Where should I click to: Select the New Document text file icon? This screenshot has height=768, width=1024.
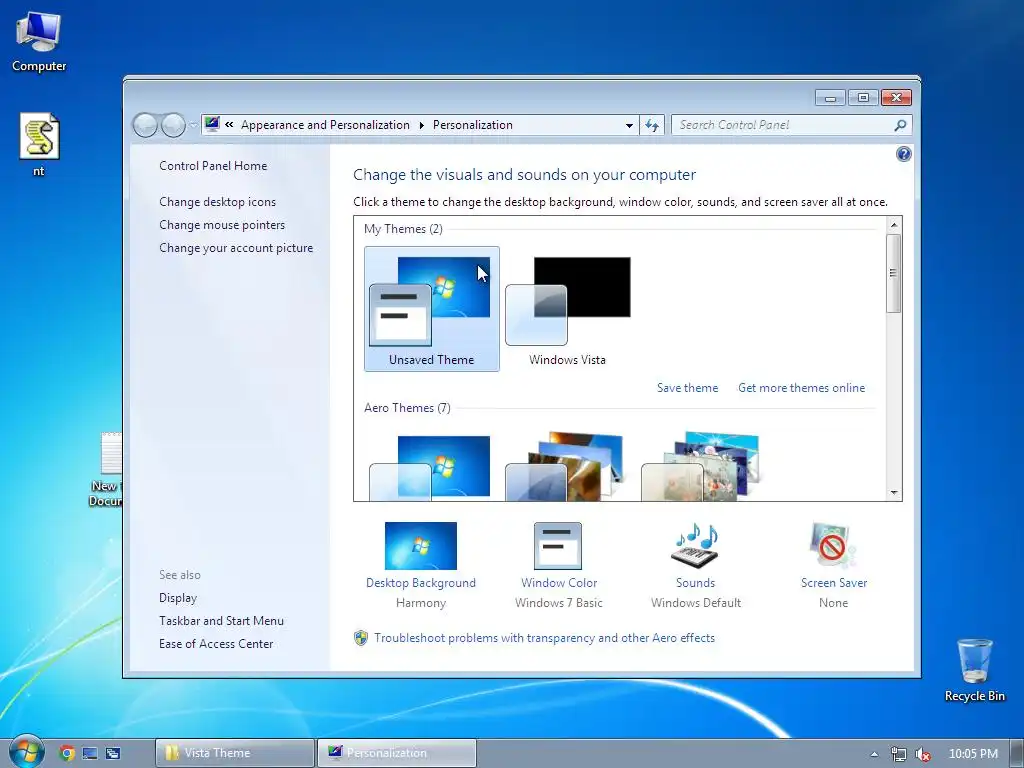(x=108, y=469)
